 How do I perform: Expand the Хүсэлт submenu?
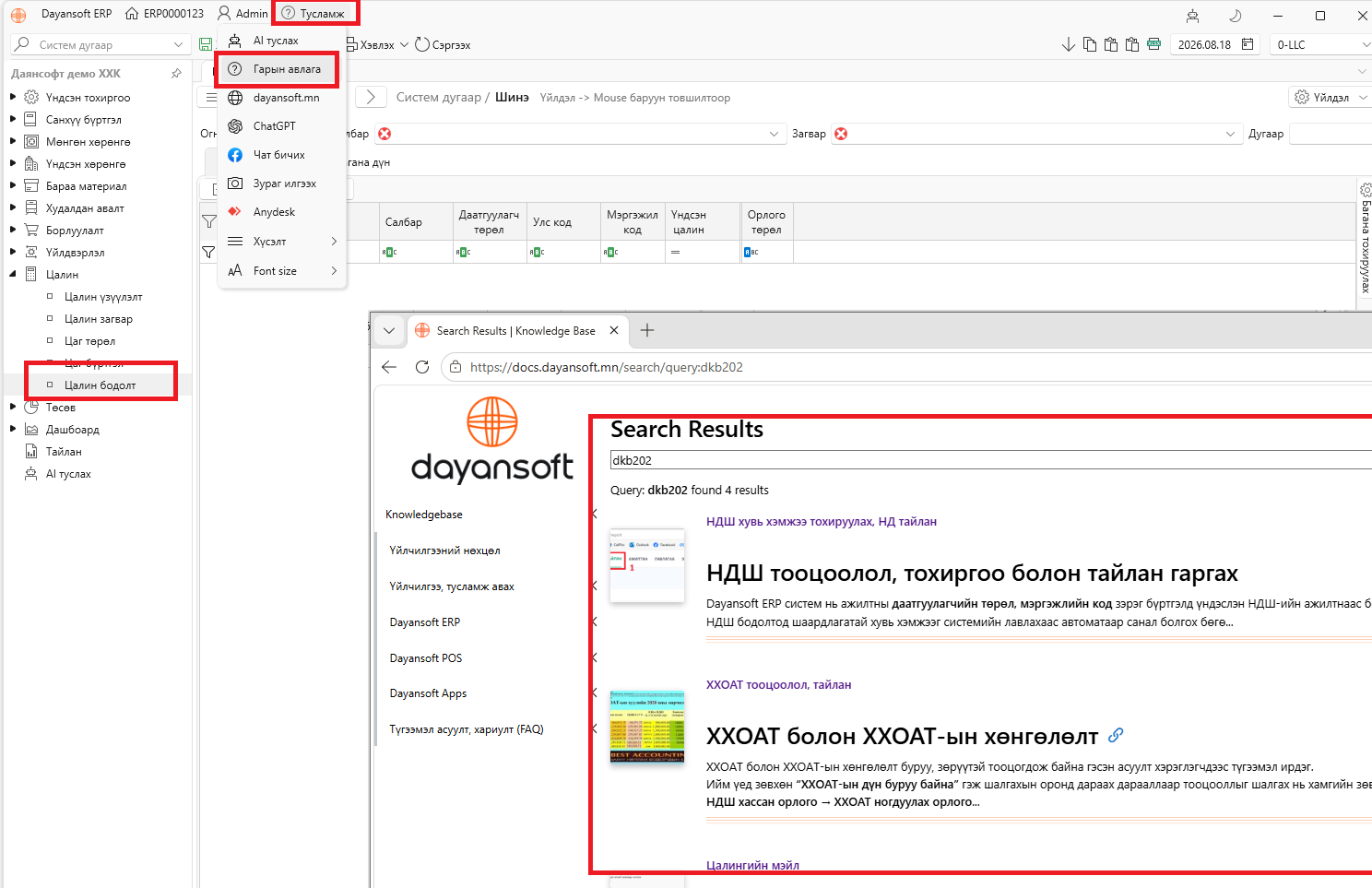coord(281,242)
